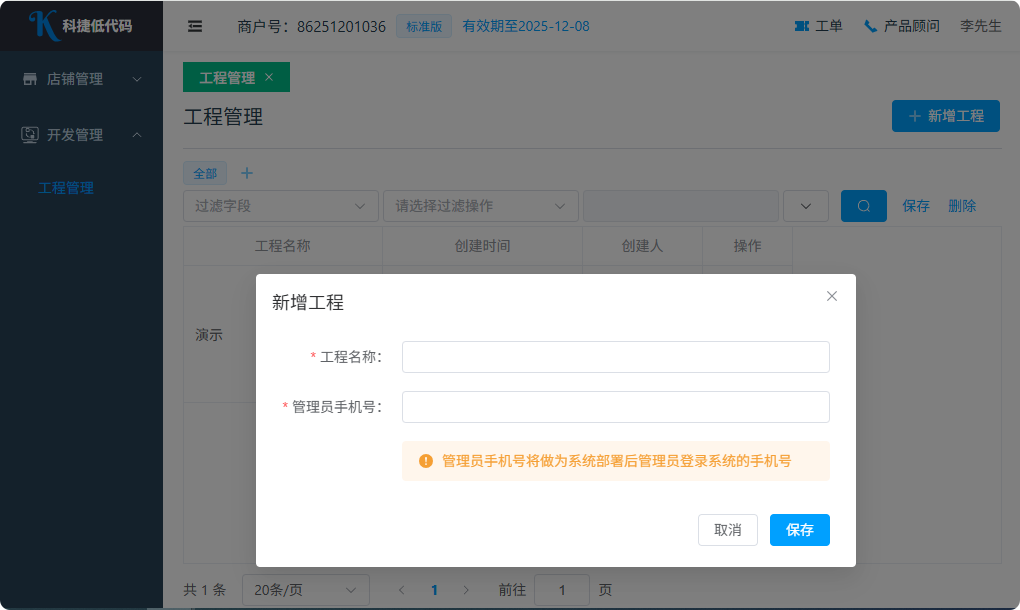Expand the 店铺管理 sidebar menu
The image size is (1020, 610).
point(81,79)
